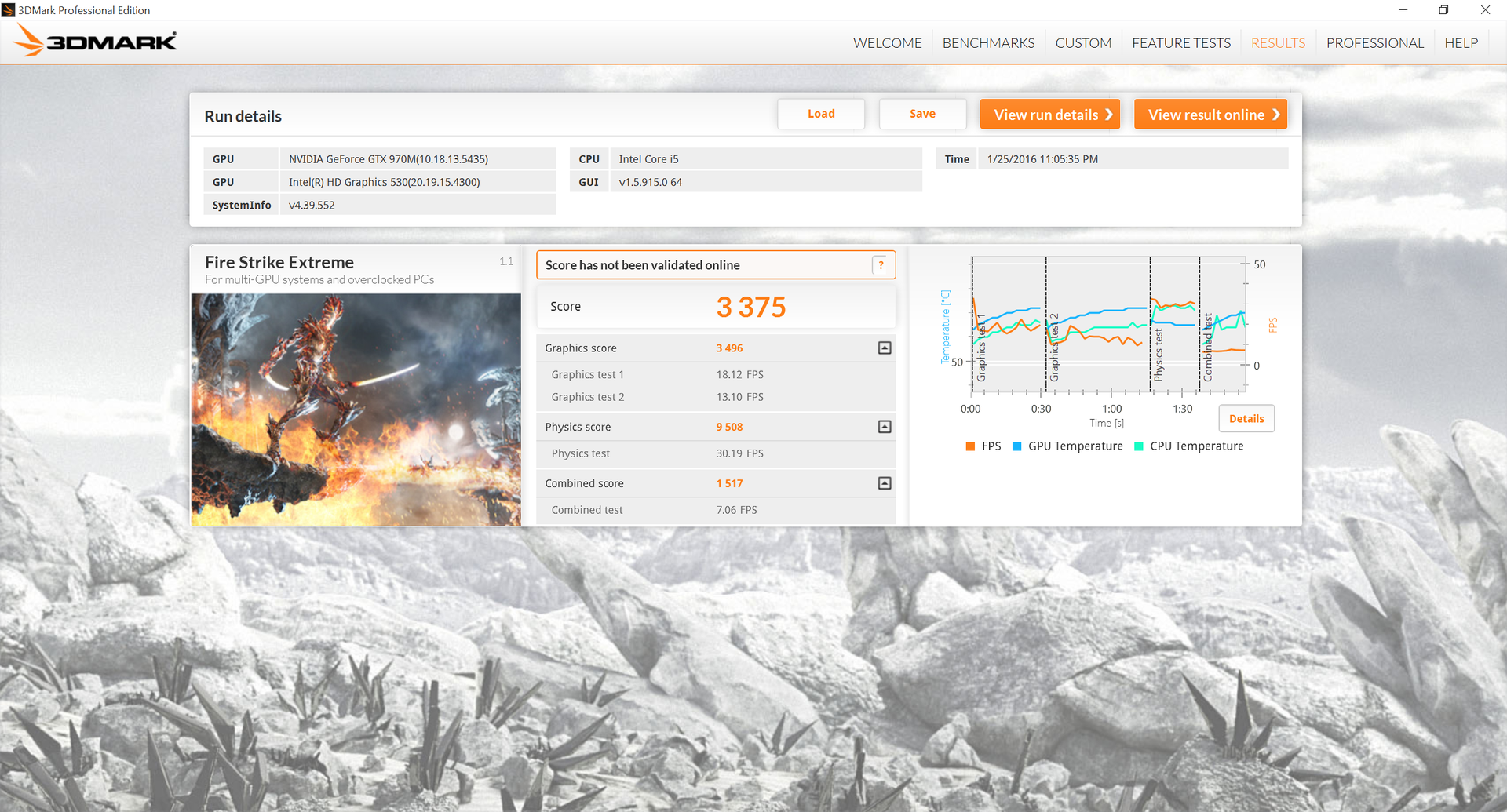1507x812 pixels.
Task: Click the 'For multi-GPU systems' subtitle
Action: click(x=319, y=279)
